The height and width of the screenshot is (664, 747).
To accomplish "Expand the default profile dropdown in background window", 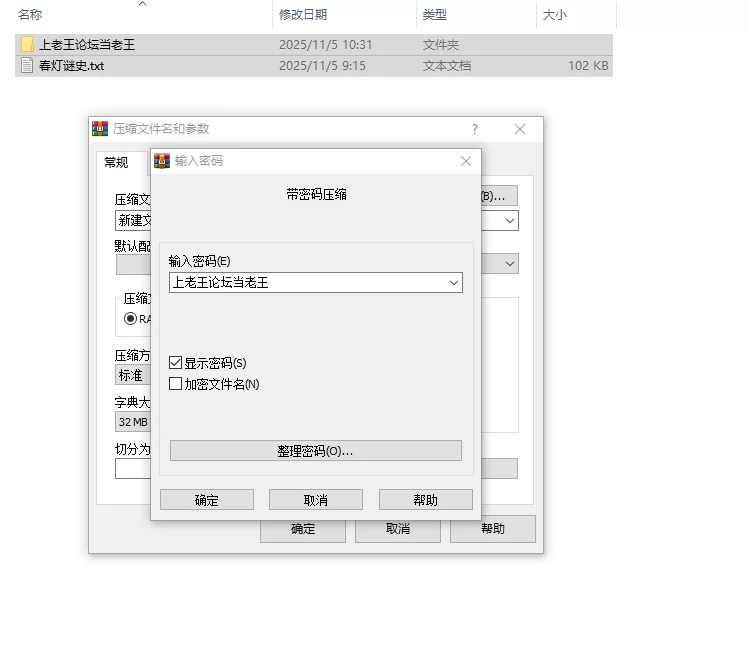I will pyautogui.click(x=510, y=263).
